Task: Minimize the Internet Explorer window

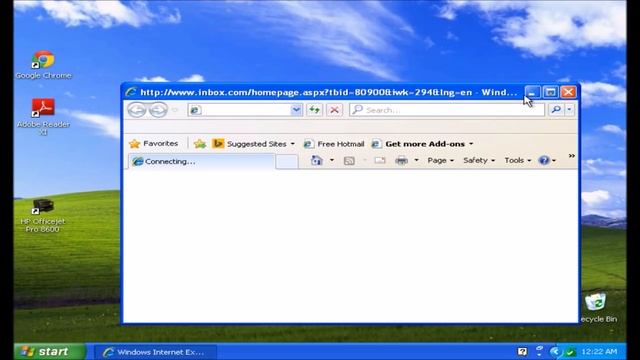Action: coord(532,92)
